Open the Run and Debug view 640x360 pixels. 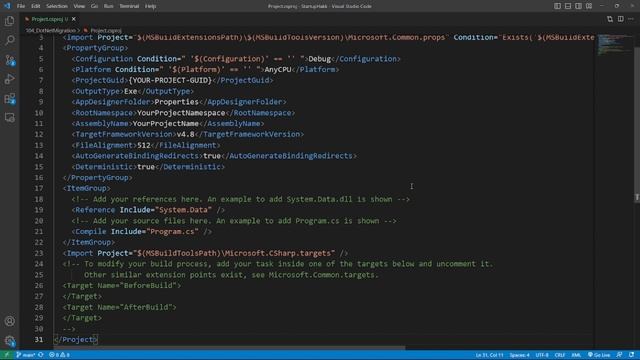click(x=9, y=79)
